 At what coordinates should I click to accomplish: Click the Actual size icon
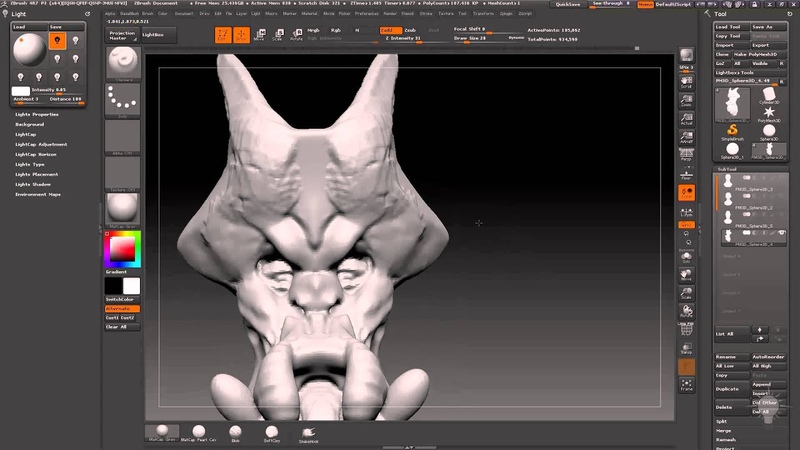[x=686, y=119]
